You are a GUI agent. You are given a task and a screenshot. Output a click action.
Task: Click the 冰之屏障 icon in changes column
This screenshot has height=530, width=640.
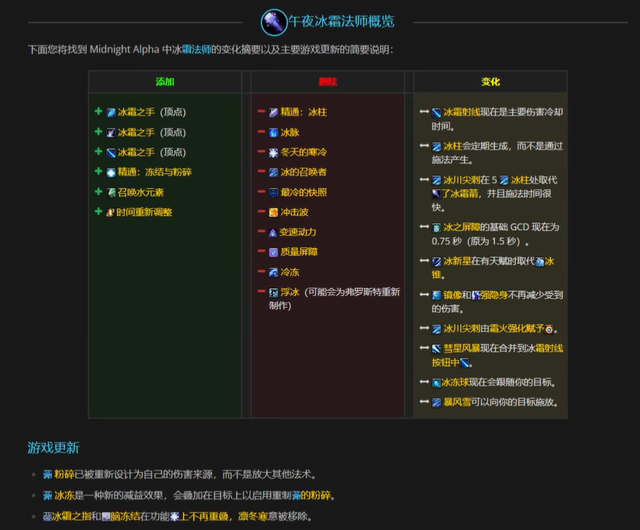(436, 227)
